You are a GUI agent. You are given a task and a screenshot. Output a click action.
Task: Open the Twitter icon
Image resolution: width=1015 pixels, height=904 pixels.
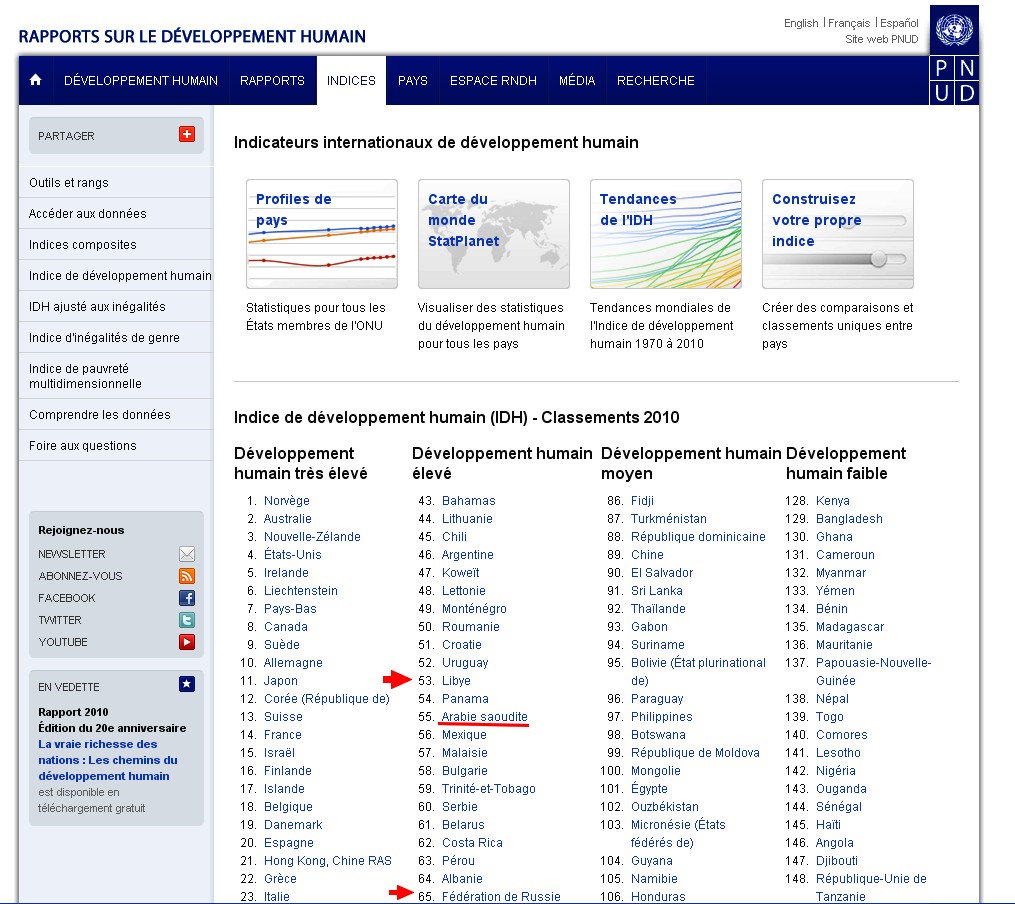pyautogui.click(x=186, y=620)
